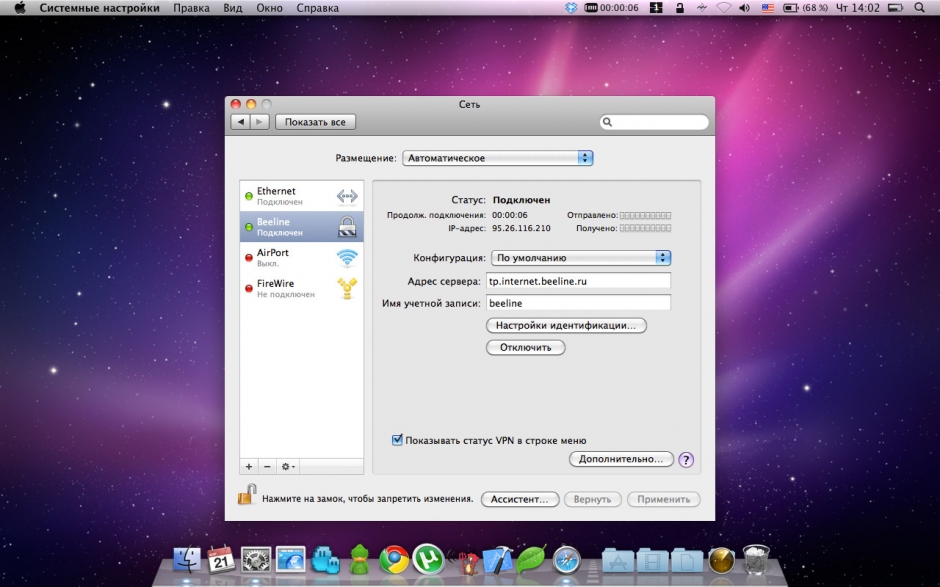The image size is (940, 587).
Task: Click the battery 68% indicator
Action: (x=806, y=8)
